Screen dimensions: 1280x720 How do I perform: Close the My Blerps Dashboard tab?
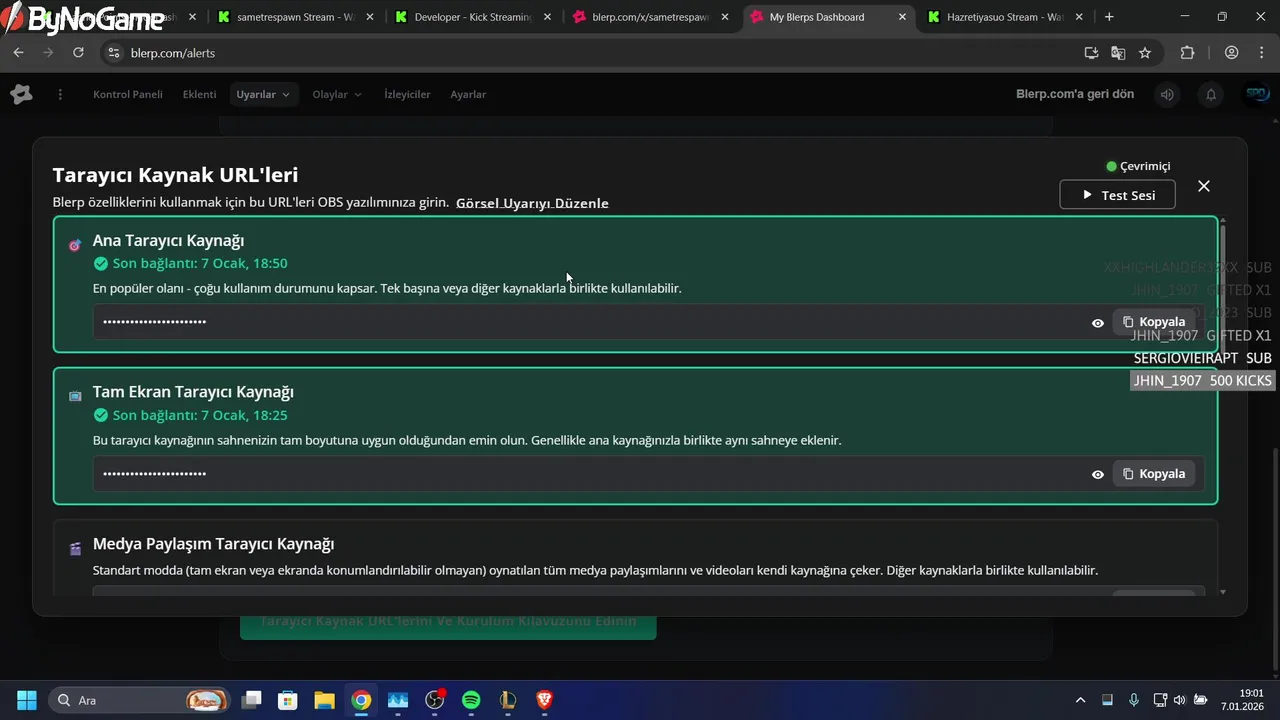(903, 17)
